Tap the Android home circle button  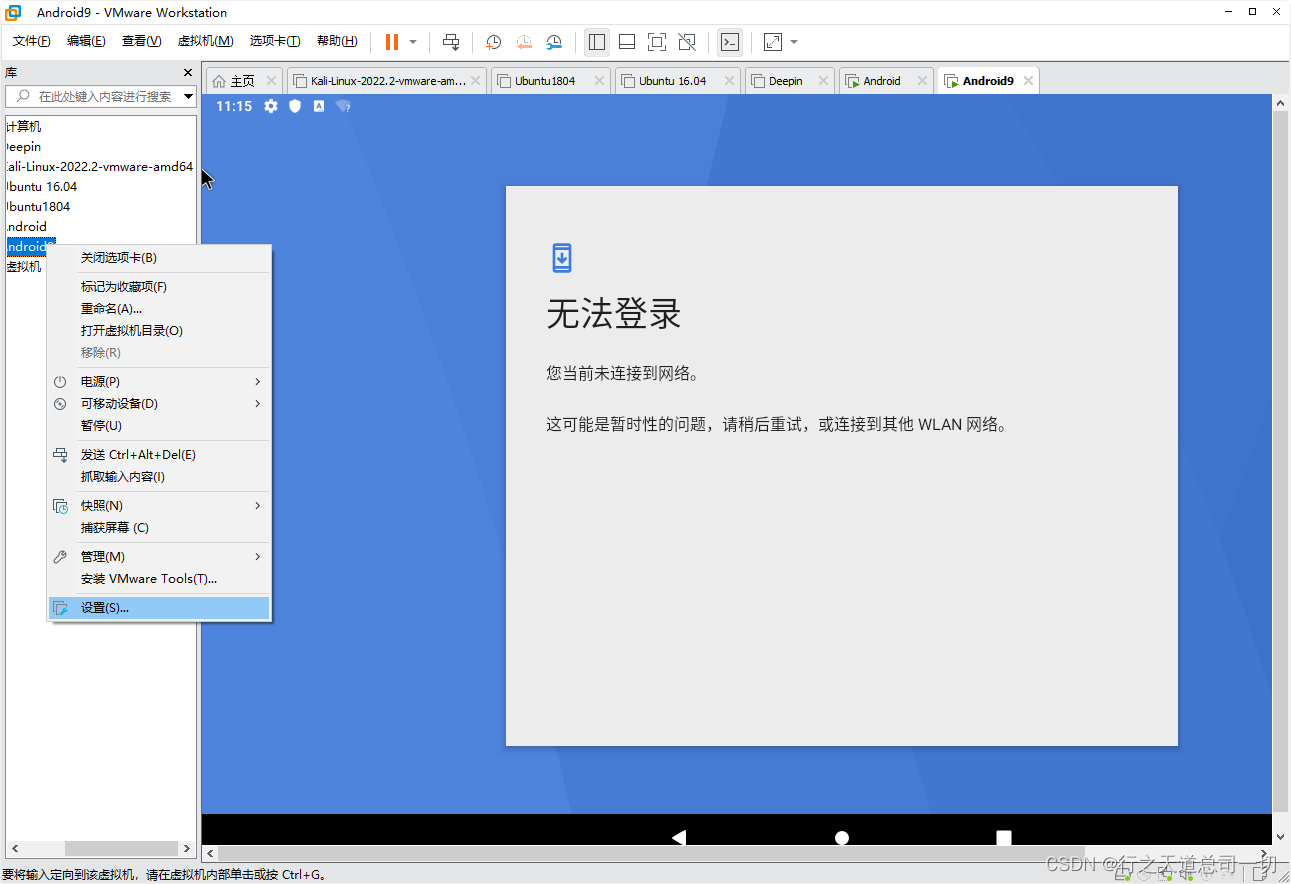[842, 838]
